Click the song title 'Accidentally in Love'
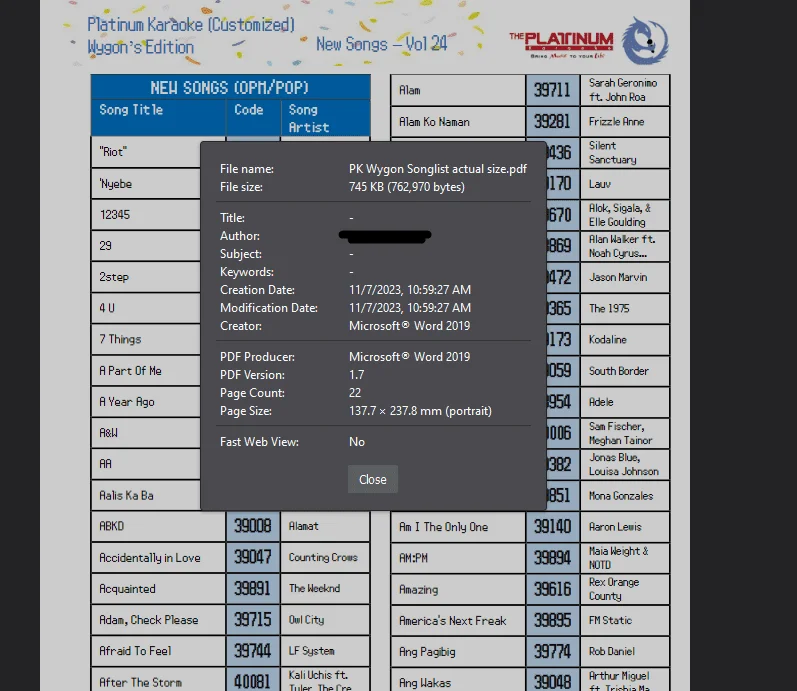Viewport: 797px width, 691px height. click(x=150, y=558)
